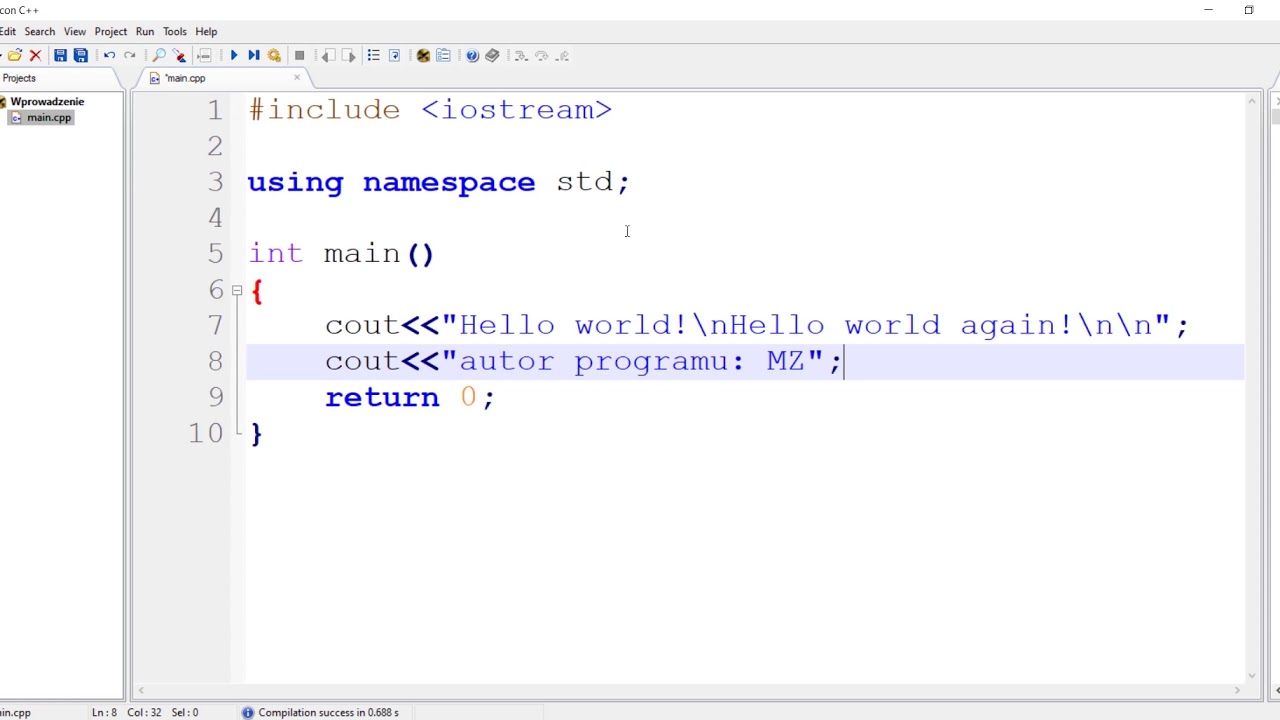Click the 'Ln : 8' status indicator

point(104,713)
